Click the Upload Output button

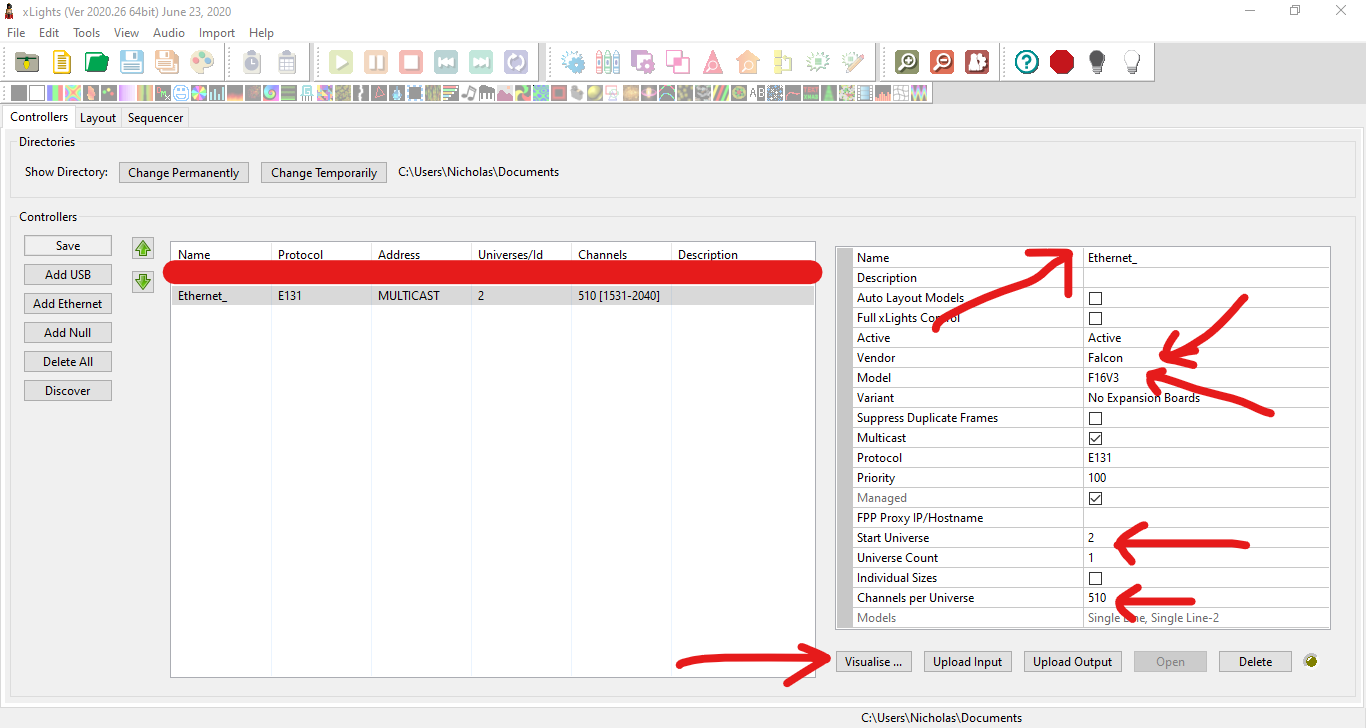[x=1073, y=662]
